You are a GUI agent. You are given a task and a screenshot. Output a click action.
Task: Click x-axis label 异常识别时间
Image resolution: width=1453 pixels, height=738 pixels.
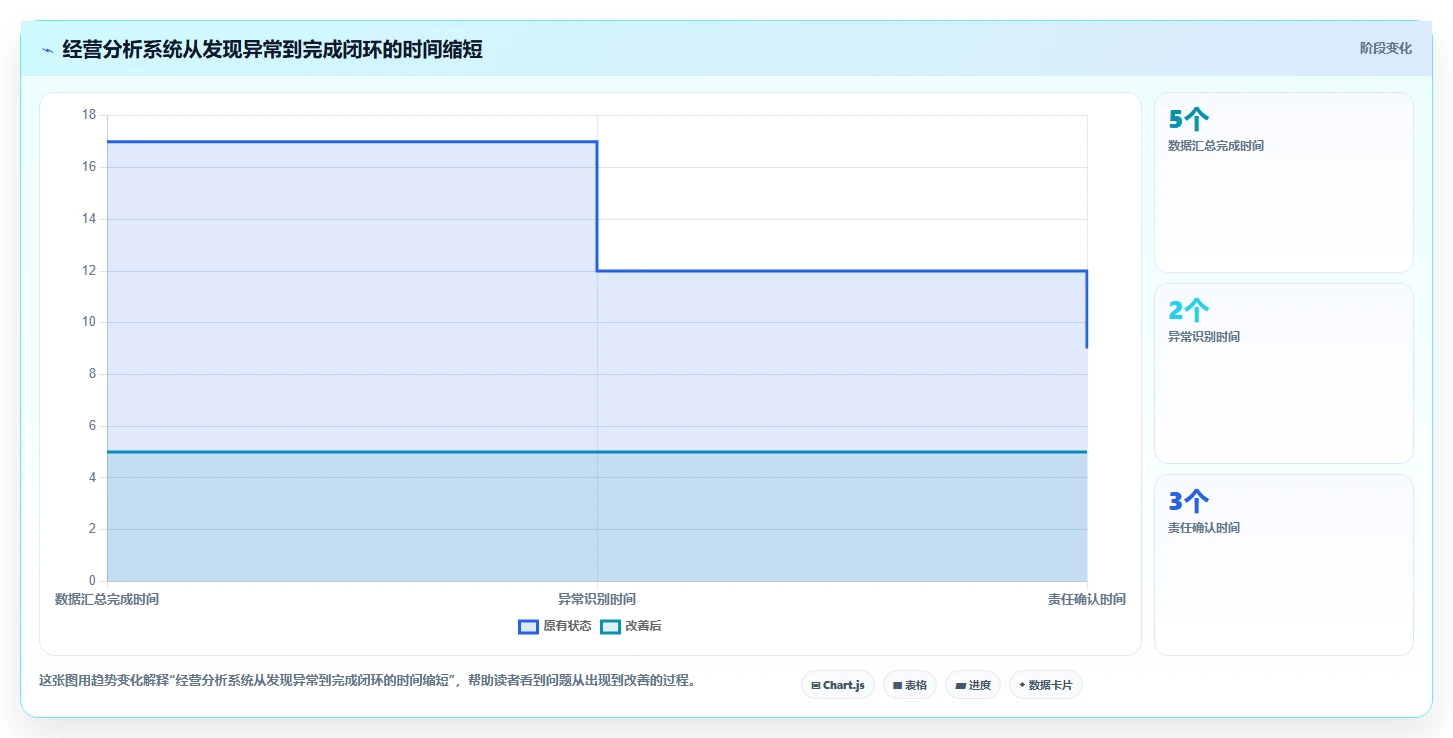pos(597,600)
